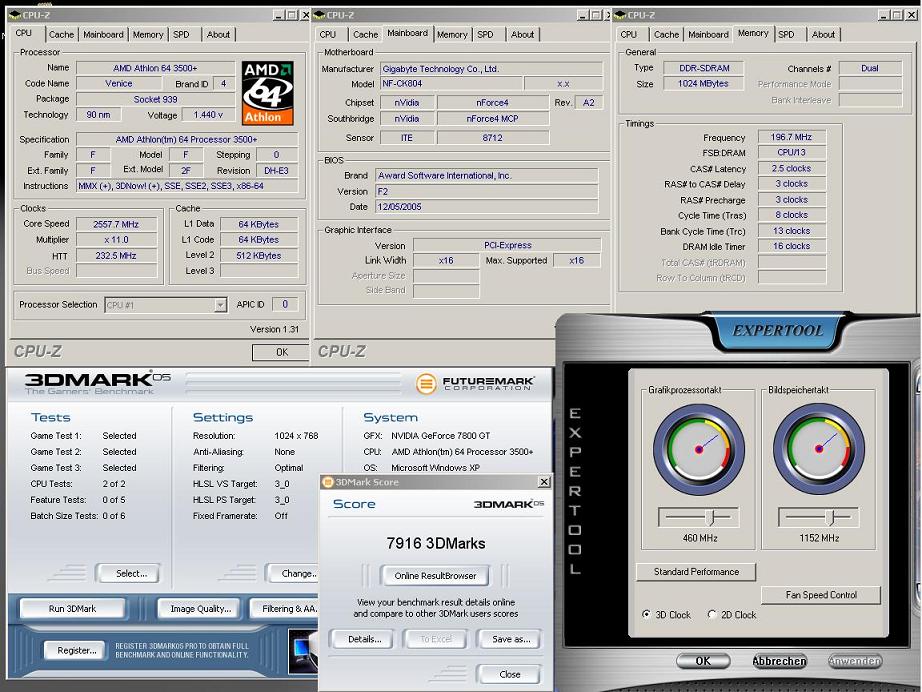The image size is (922, 692).
Task: Click the Package Socket 939 value
Action: pos(155,99)
